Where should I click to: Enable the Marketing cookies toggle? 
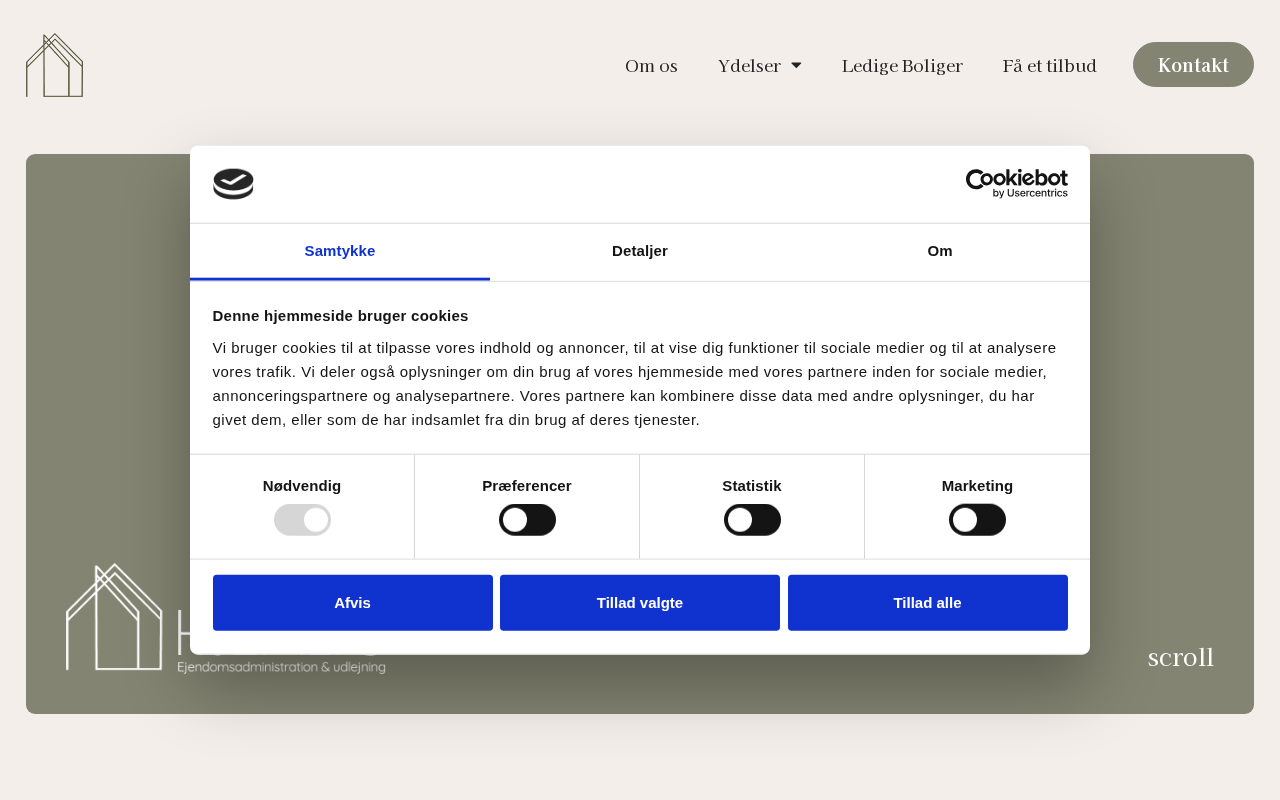977,520
